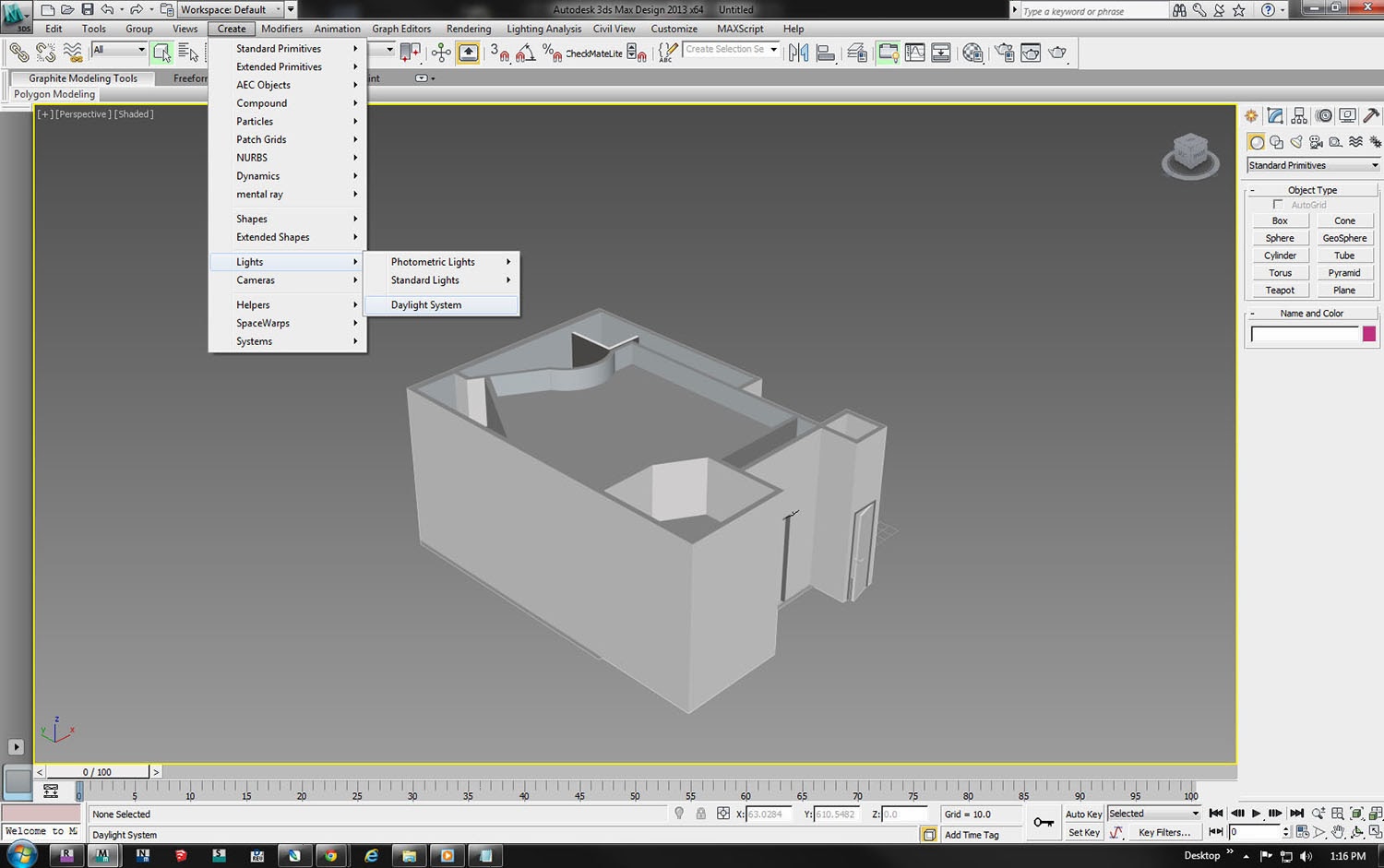Image resolution: width=1384 pixels, height=868 pixels.
Task: Switch to the Modify panel tab
Action: point(1275,115)
